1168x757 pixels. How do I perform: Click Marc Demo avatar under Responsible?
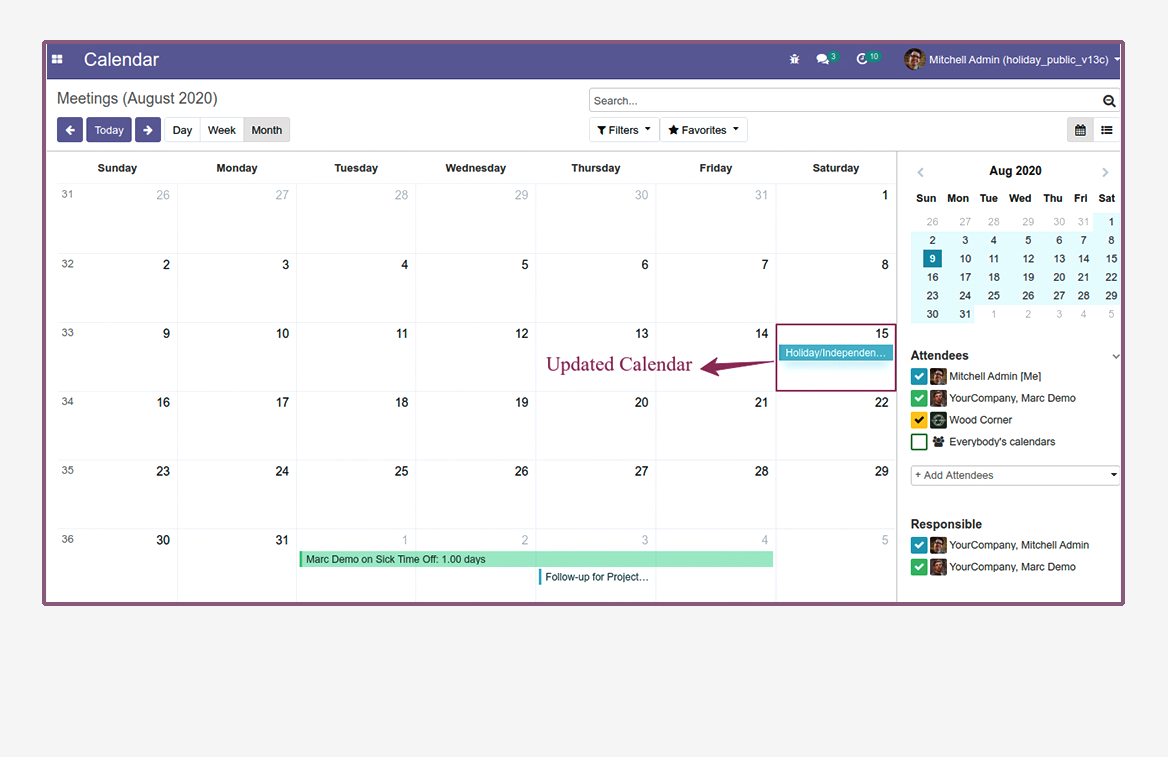(939, 567)
